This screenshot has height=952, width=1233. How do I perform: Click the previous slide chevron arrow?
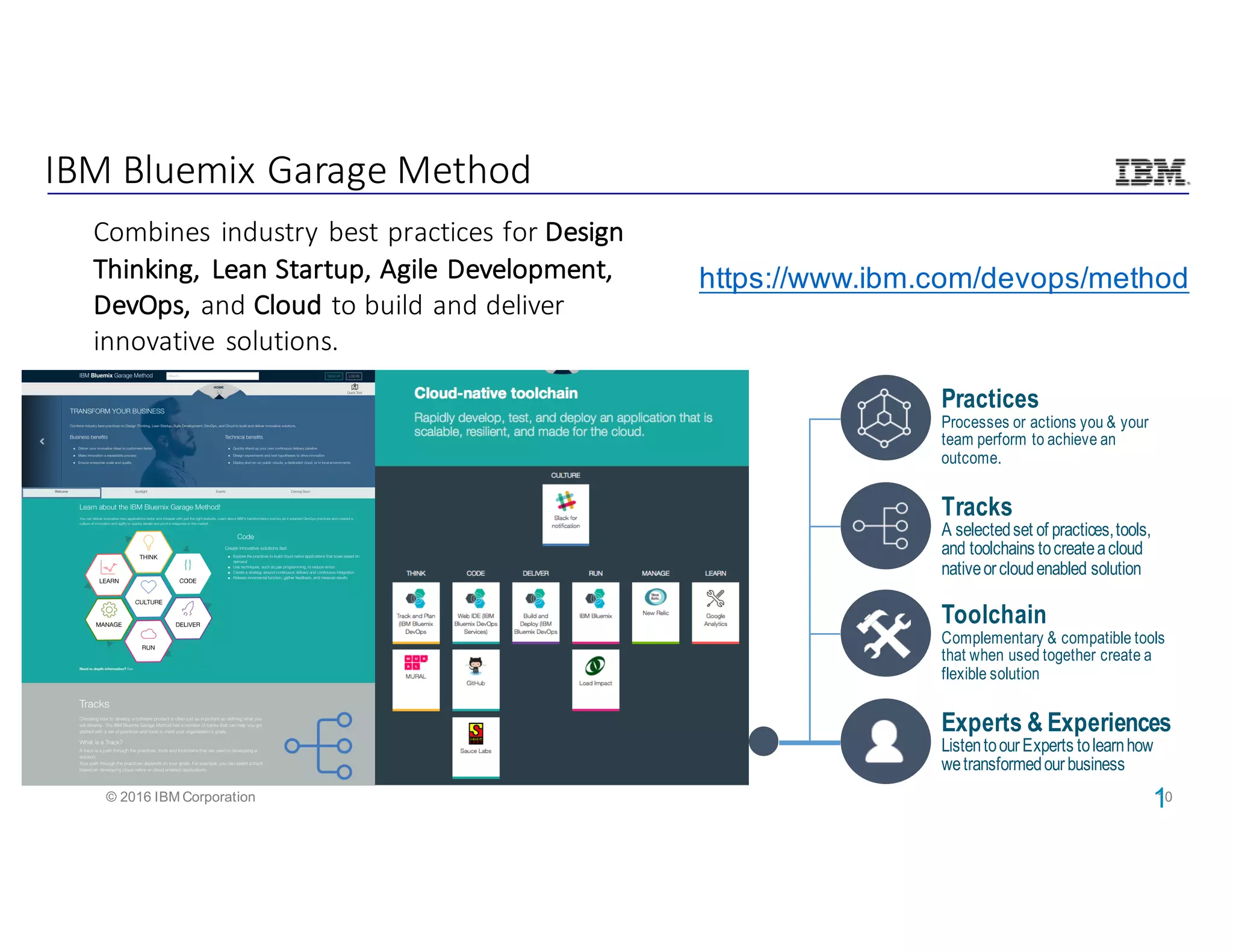(42, 441)
